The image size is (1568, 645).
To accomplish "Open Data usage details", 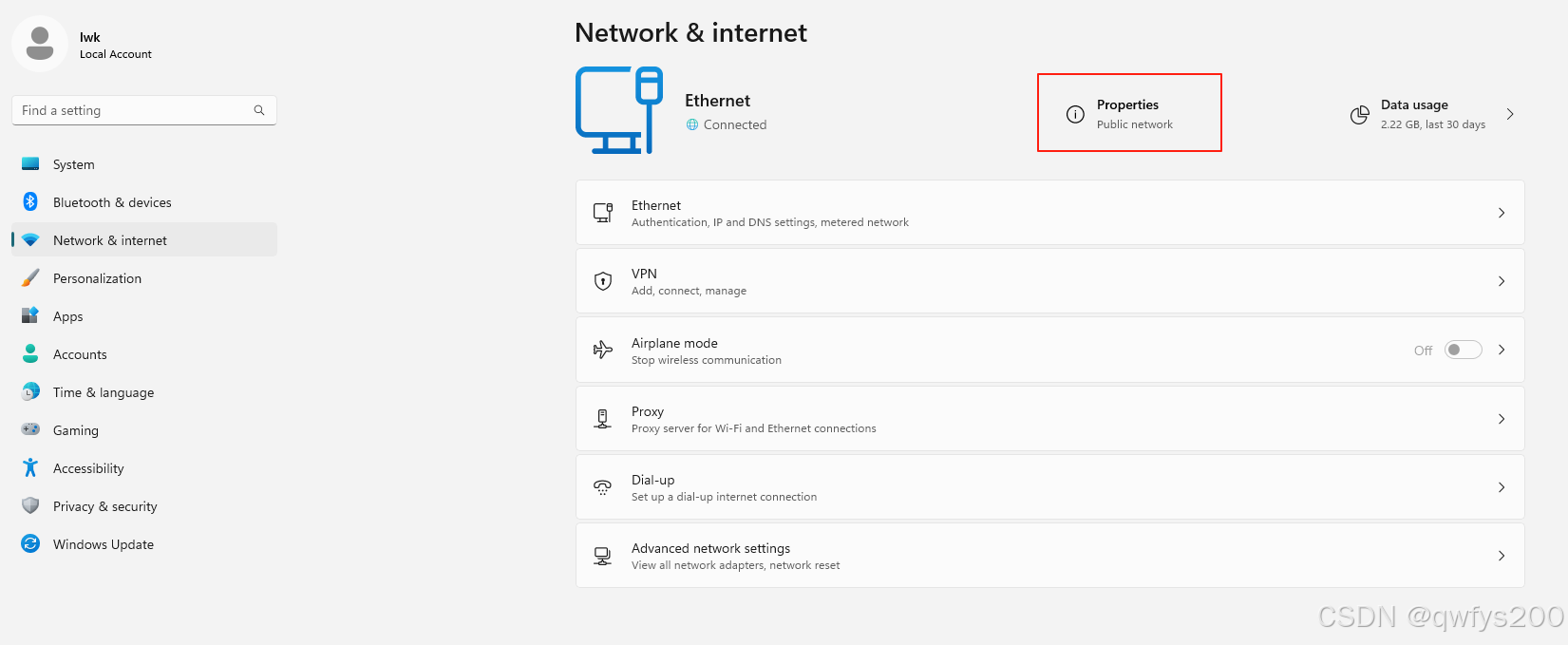I will [x=1432, y=114].
